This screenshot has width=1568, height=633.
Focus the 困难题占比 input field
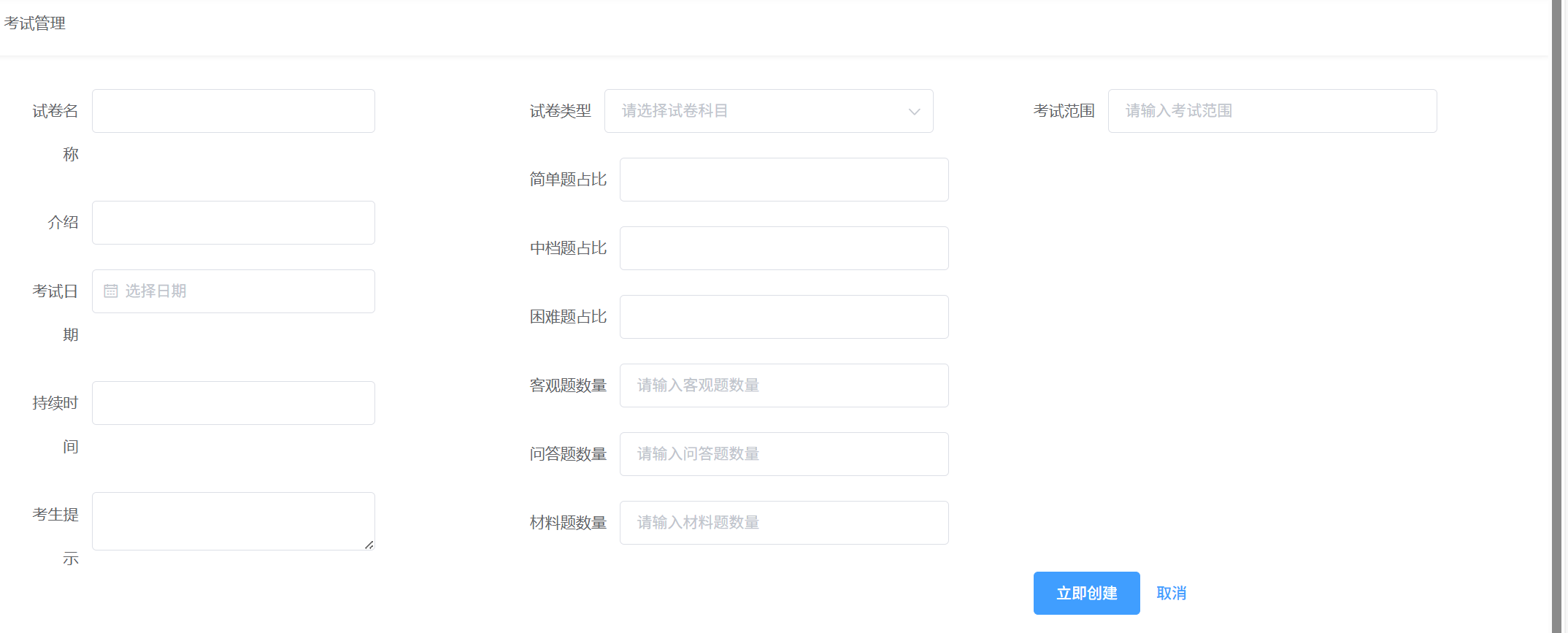784,317
